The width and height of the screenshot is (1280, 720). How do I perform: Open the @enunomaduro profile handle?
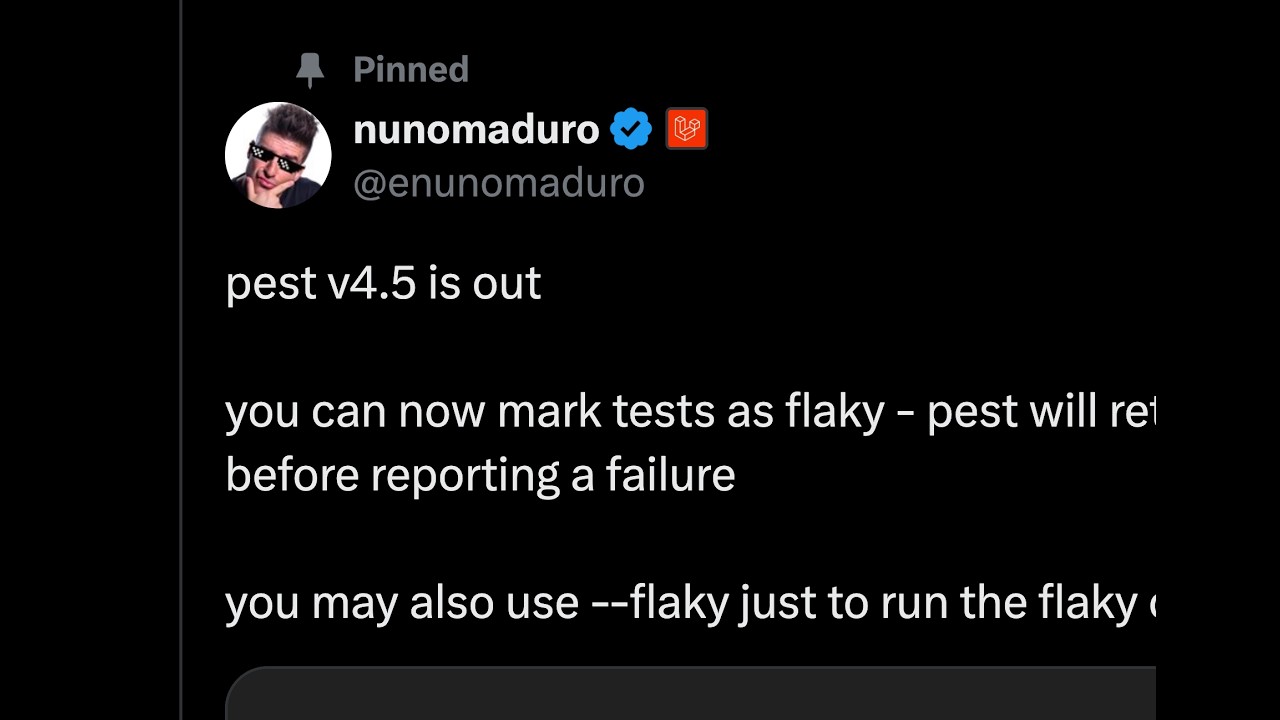(499, 182)
